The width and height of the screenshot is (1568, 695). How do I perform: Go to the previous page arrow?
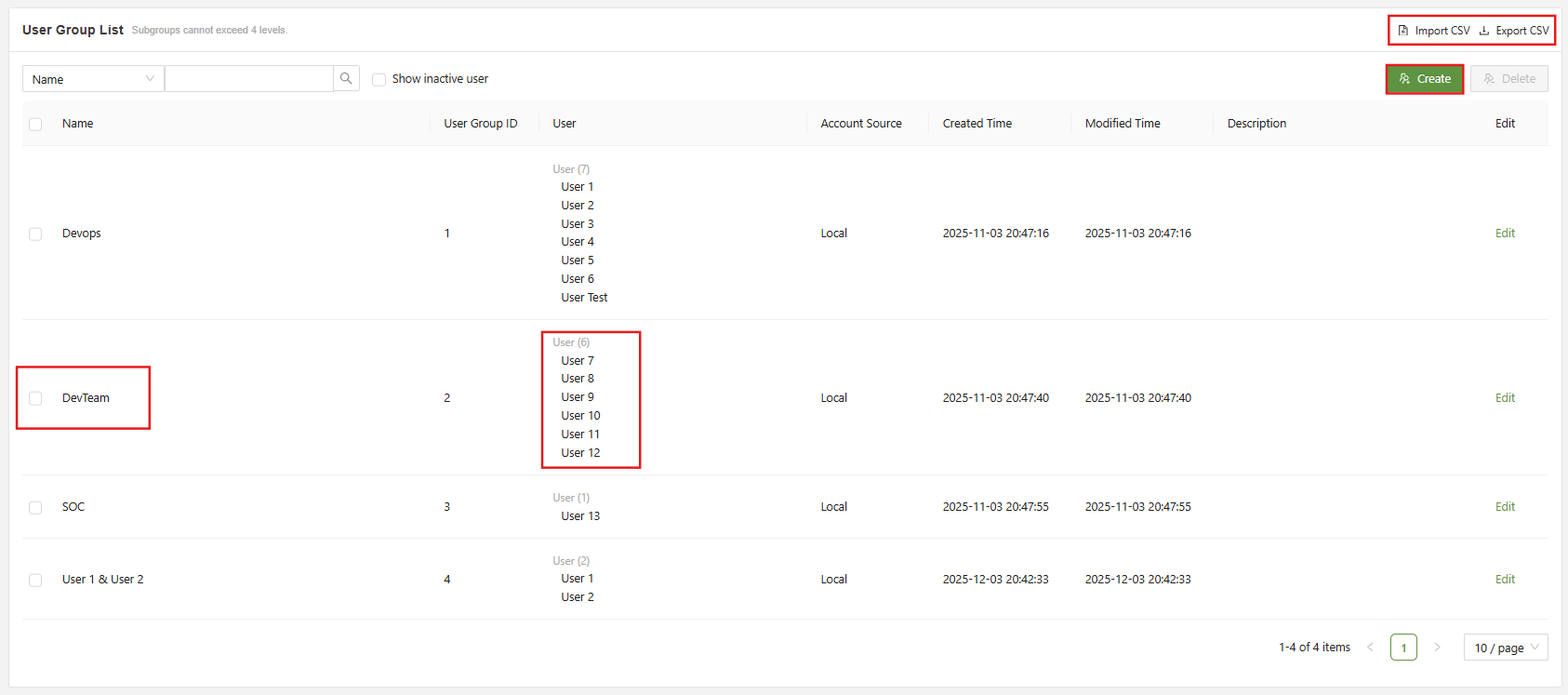(1370, 648)
